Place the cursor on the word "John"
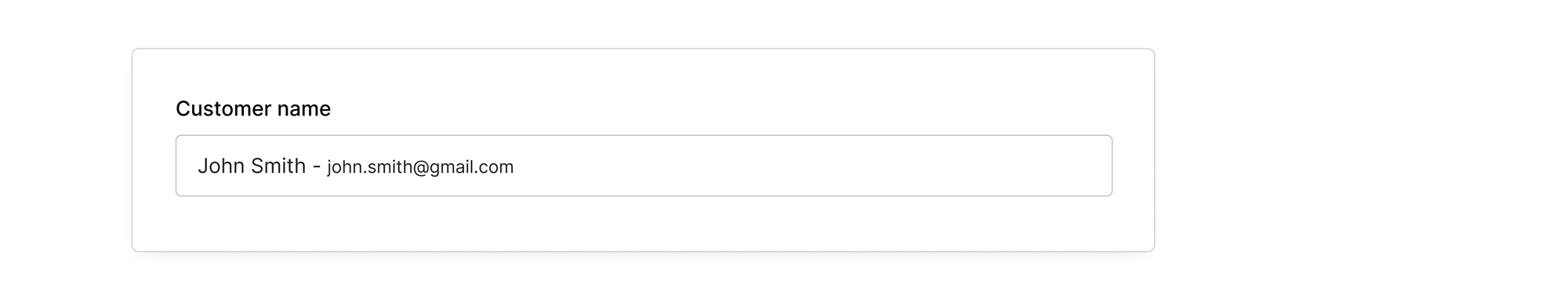1568x289 pixels. pyautogui.click(x=220, y=166)
